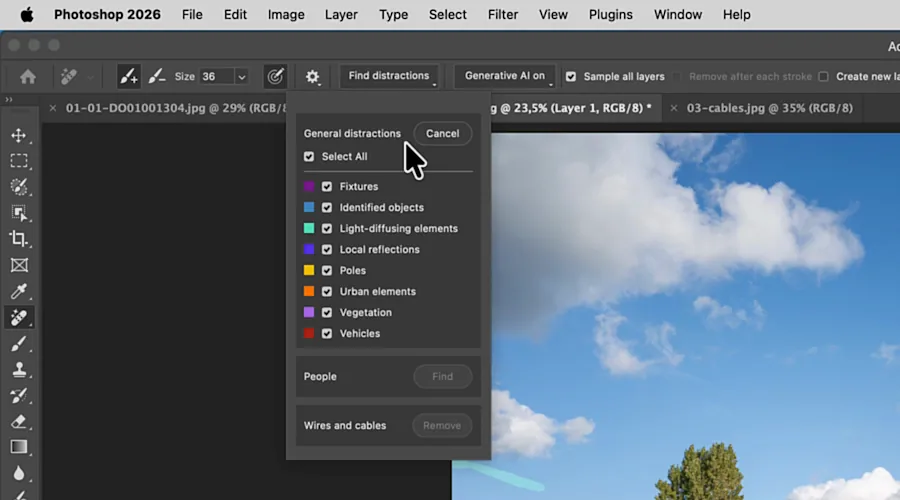900x500 pixels.
Task: Open the Image menu
Action: point(286,15)
